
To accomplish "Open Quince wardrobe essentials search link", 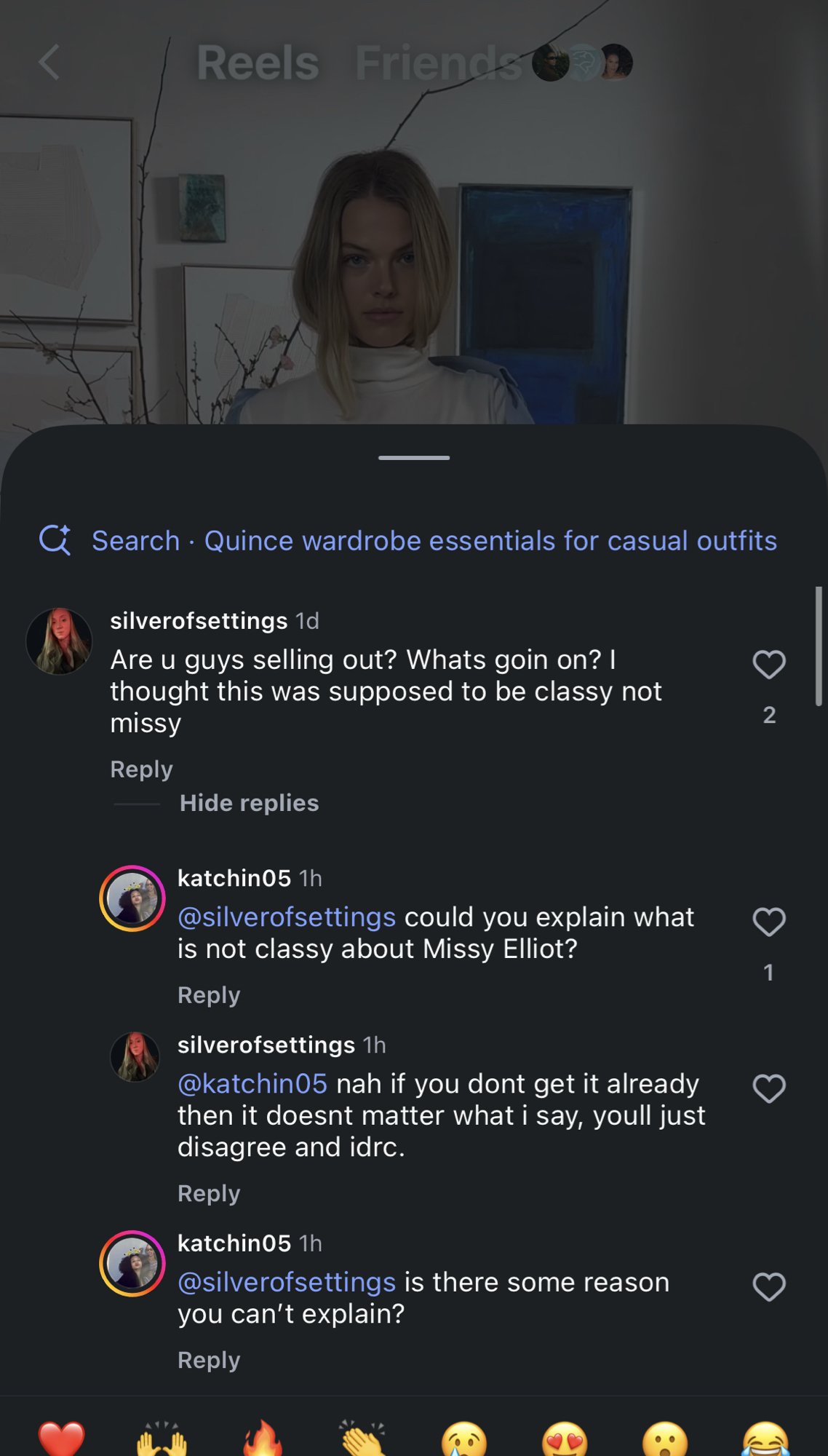I will pos(490,541).
